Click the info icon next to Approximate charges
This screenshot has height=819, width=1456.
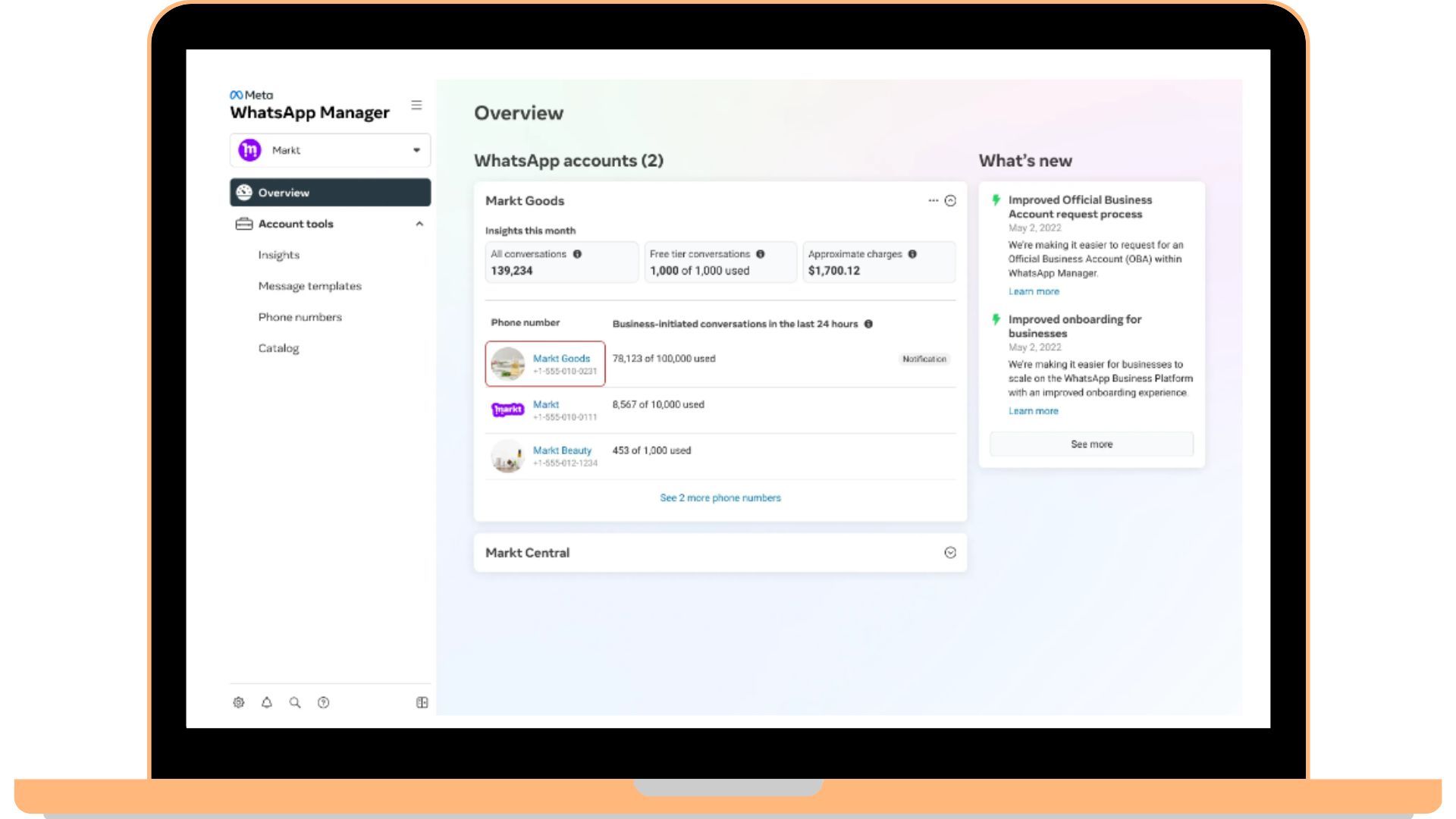click(914, 254)
